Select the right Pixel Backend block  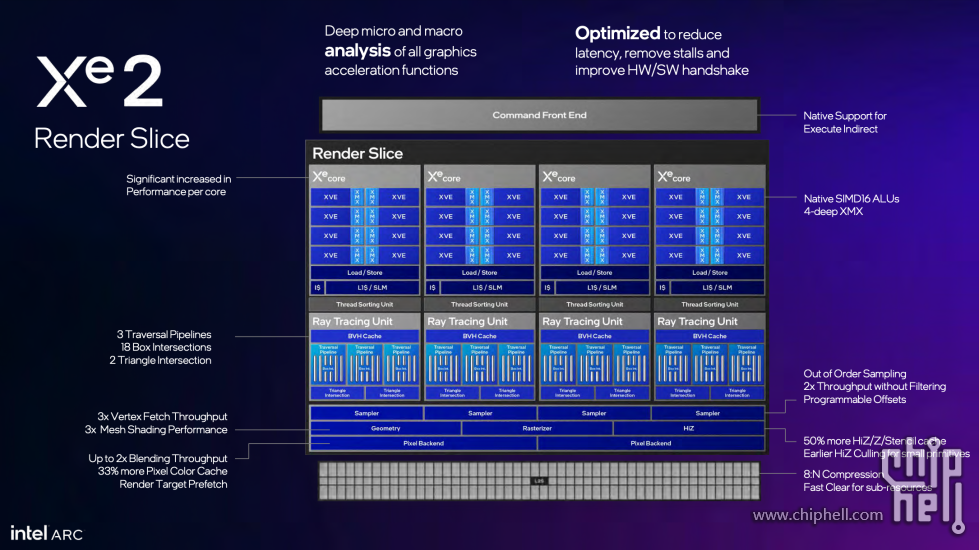(x=651, y=443)
